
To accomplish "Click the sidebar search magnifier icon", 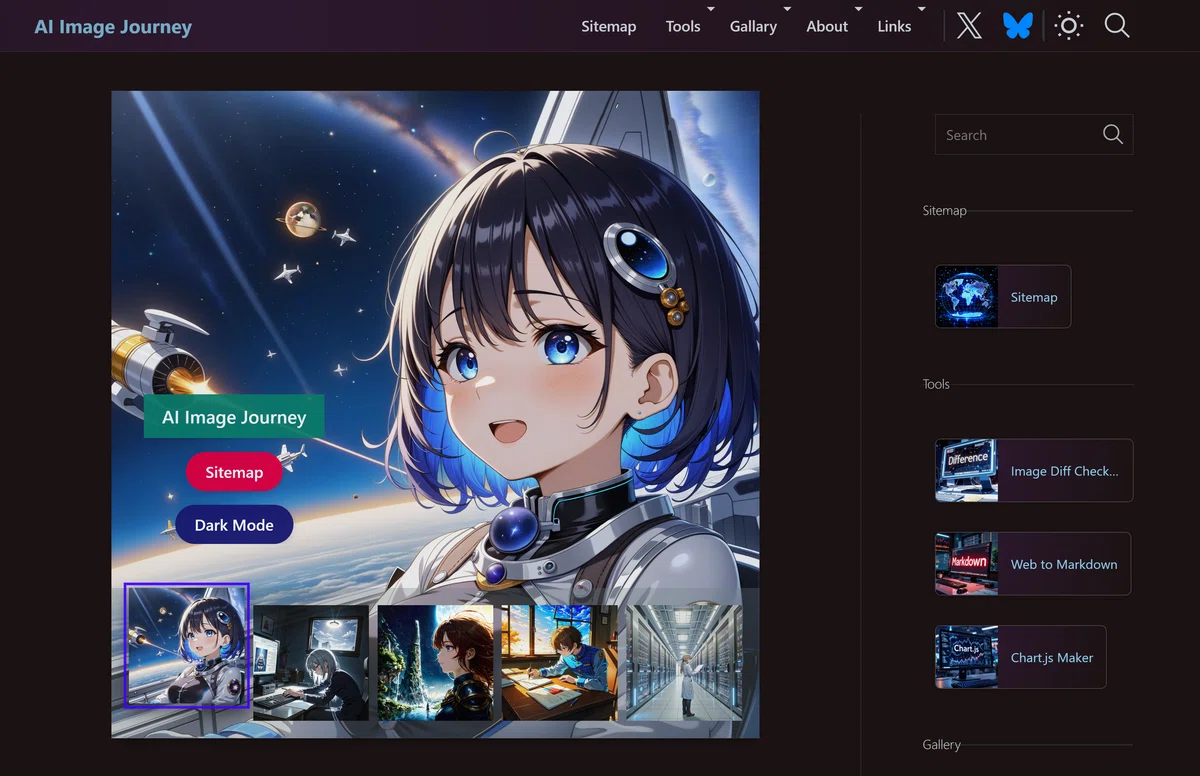I will pyautogui.click(x=1113, y=135).
